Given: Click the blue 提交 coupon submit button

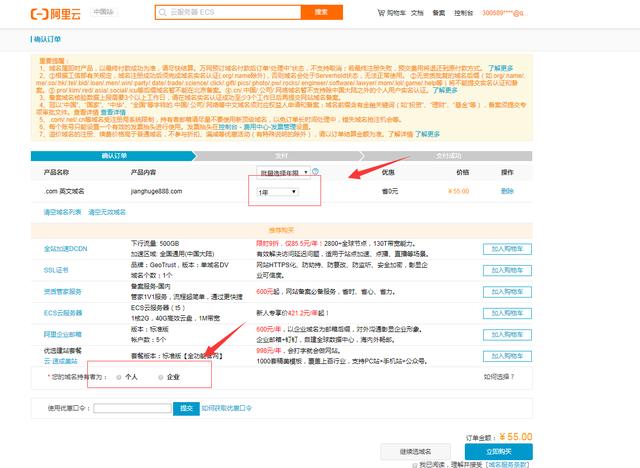Looking at the screenshot, I should click(x=186, y=408).
